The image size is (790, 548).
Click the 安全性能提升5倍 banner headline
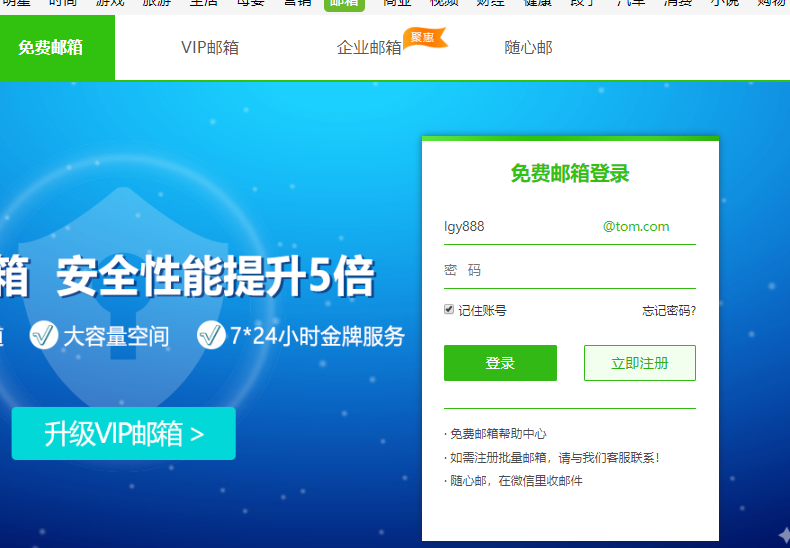click(216, 276)
